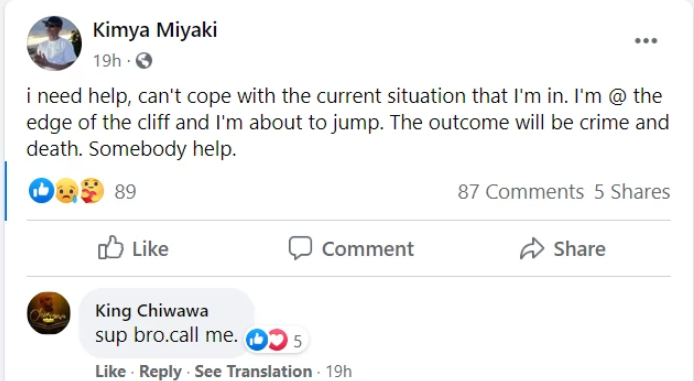Open the three-dot post options menu
The width and height of the screenshot is (694, 381).
646,41
